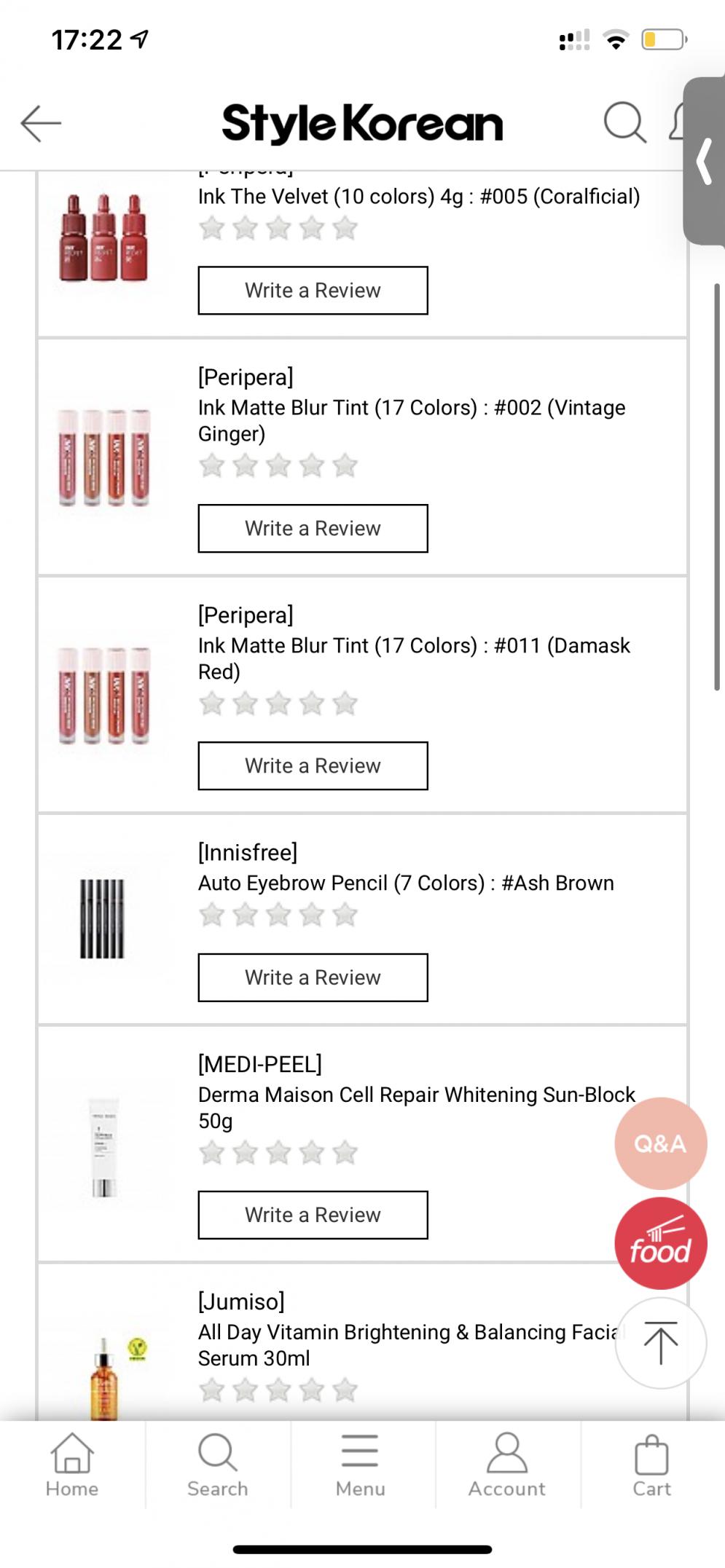Tap the StyleKorean logo
Viewport: 725px width, 1568px height.
tap(362, 123)
